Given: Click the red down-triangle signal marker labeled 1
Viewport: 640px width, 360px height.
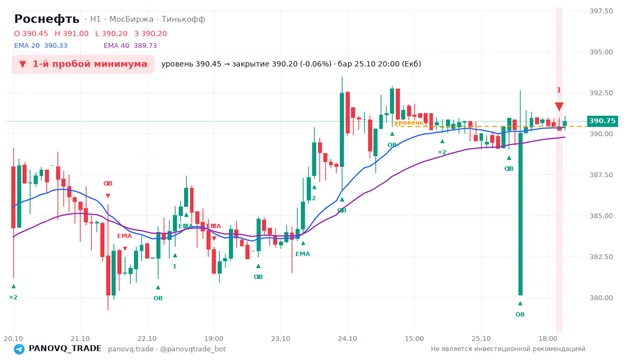Looking at the screenshot, I should tap(559, 107).
